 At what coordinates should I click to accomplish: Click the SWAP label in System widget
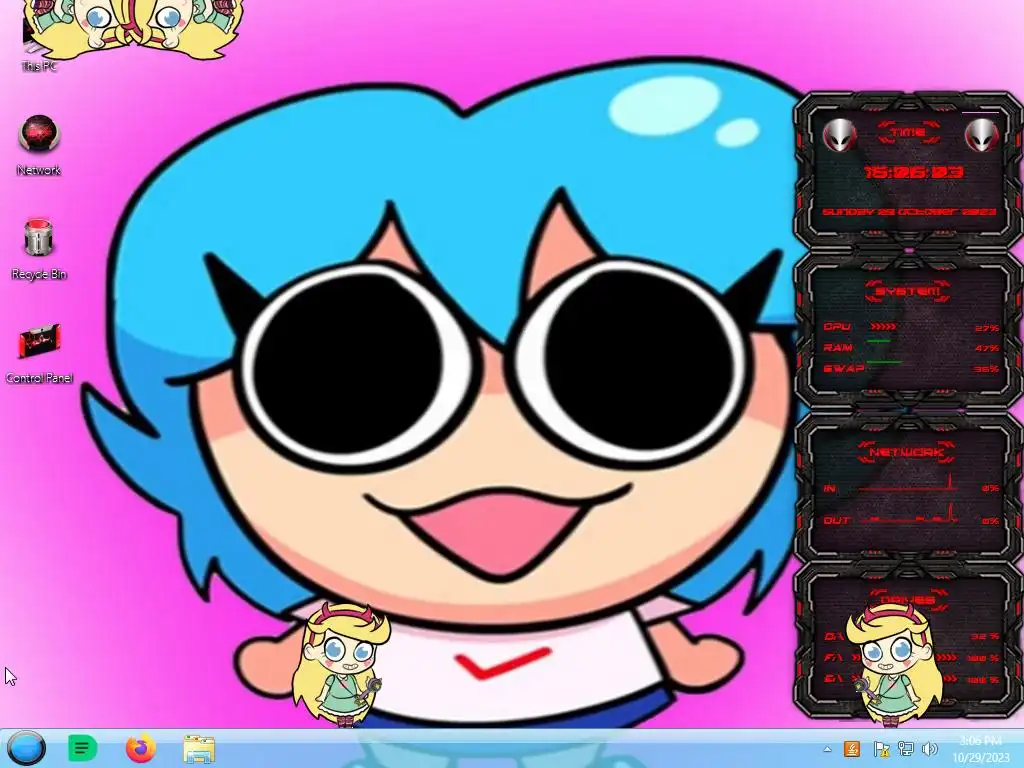click(x=844, y=368)
